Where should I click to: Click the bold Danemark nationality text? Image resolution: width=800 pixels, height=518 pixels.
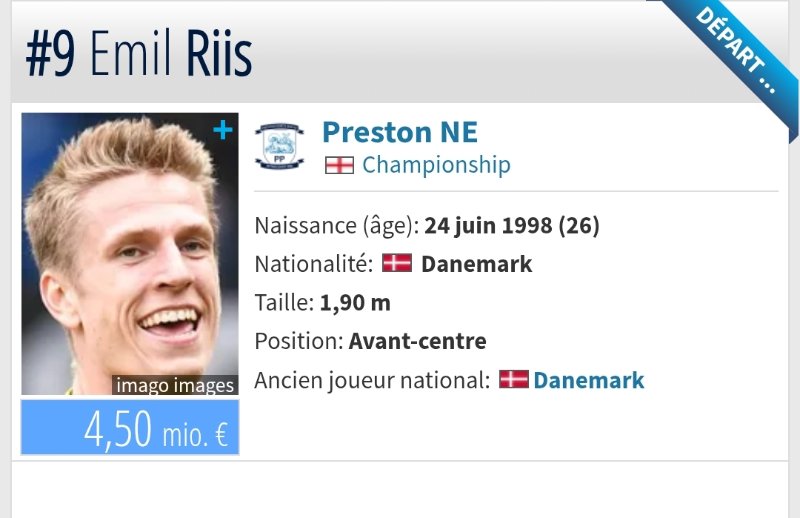pyautogui.click(x=476, y=264)
